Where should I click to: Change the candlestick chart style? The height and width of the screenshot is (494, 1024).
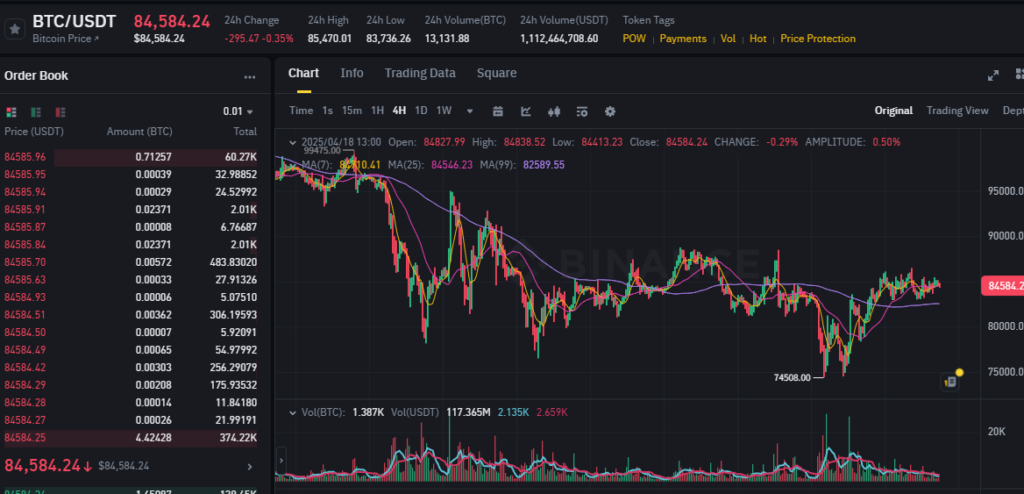[554, 111]
